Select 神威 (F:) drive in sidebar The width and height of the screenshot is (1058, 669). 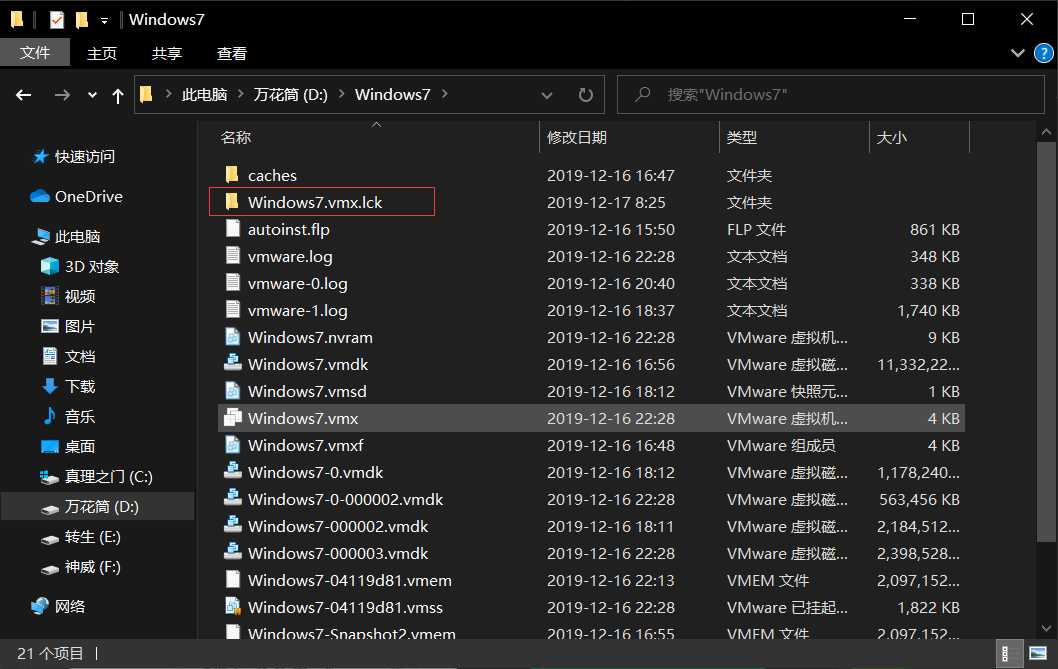pos(92,566)
